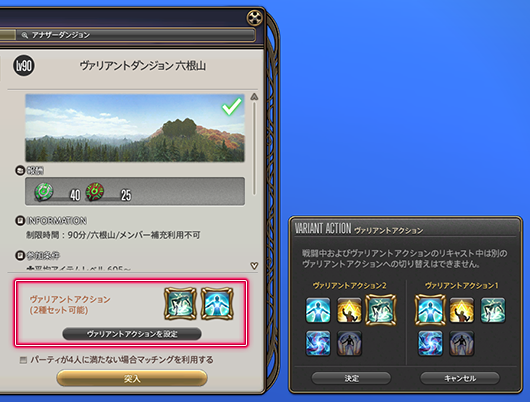Click the 六根山 dungeon preview image
The height and width of the screenshot is (402, 530).
(x=135, y=128)
